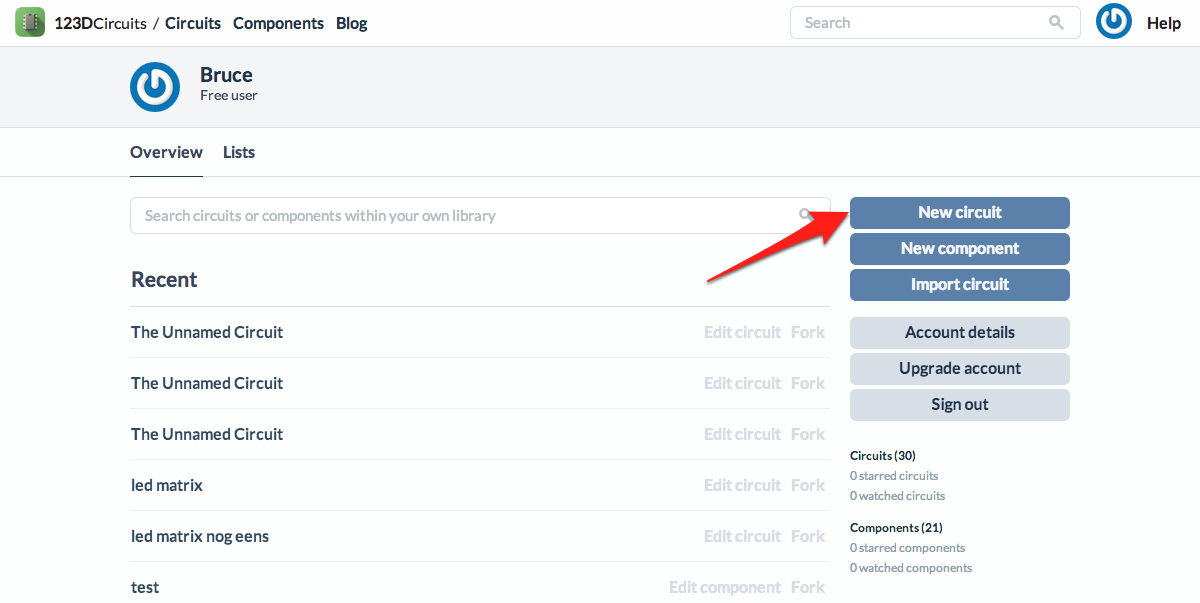Click Bruce's large profile avatar

pos(155,87)
